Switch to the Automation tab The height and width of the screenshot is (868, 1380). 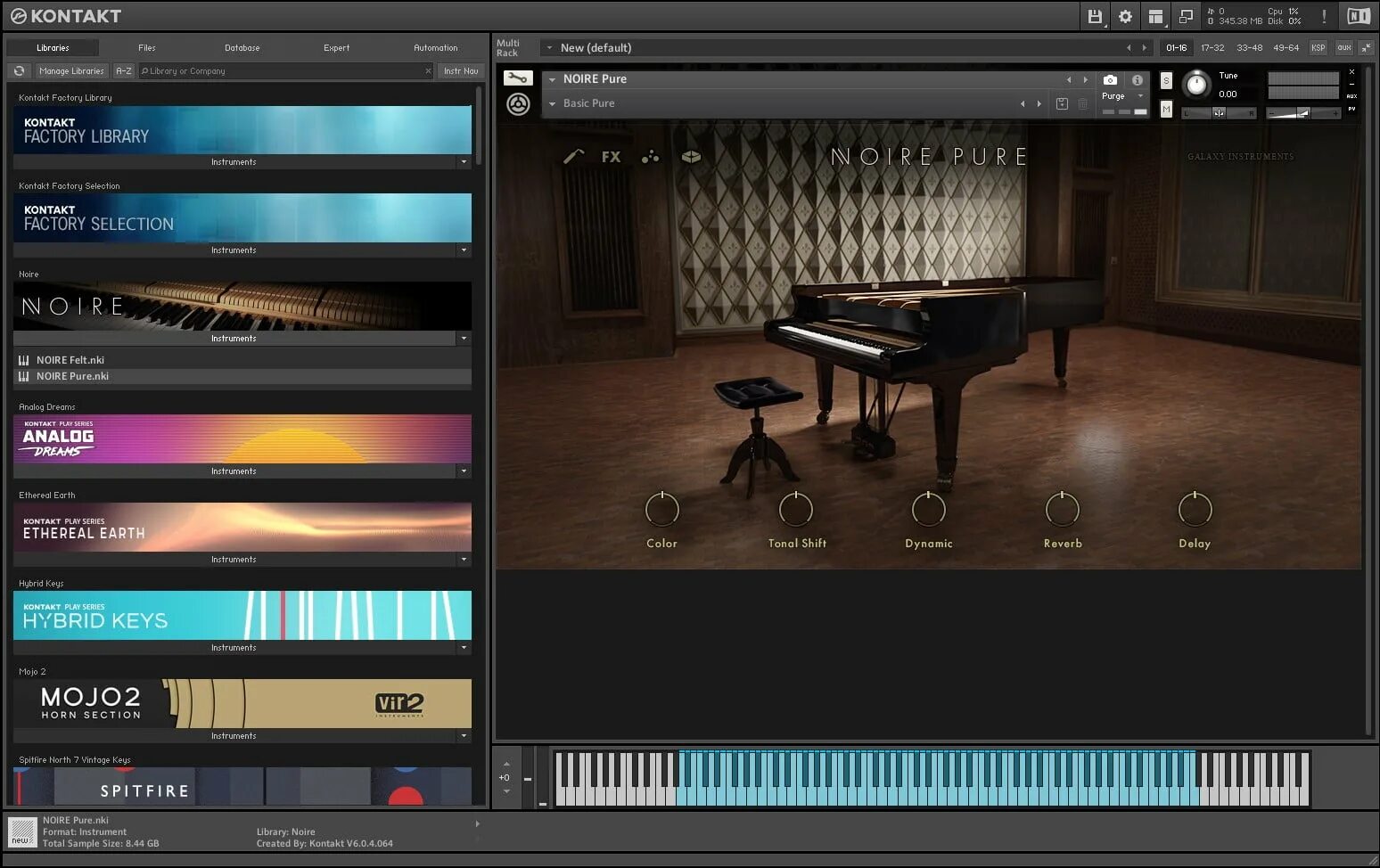436,47
